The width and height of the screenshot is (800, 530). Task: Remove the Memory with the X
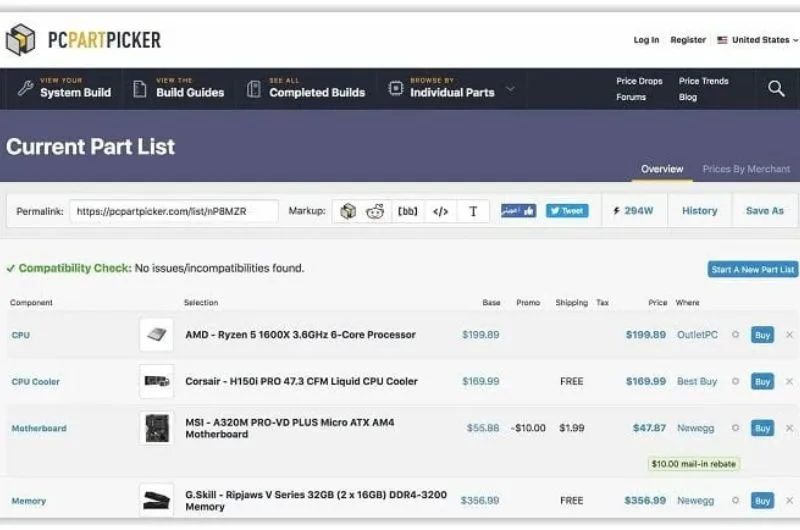click(789, 500)
